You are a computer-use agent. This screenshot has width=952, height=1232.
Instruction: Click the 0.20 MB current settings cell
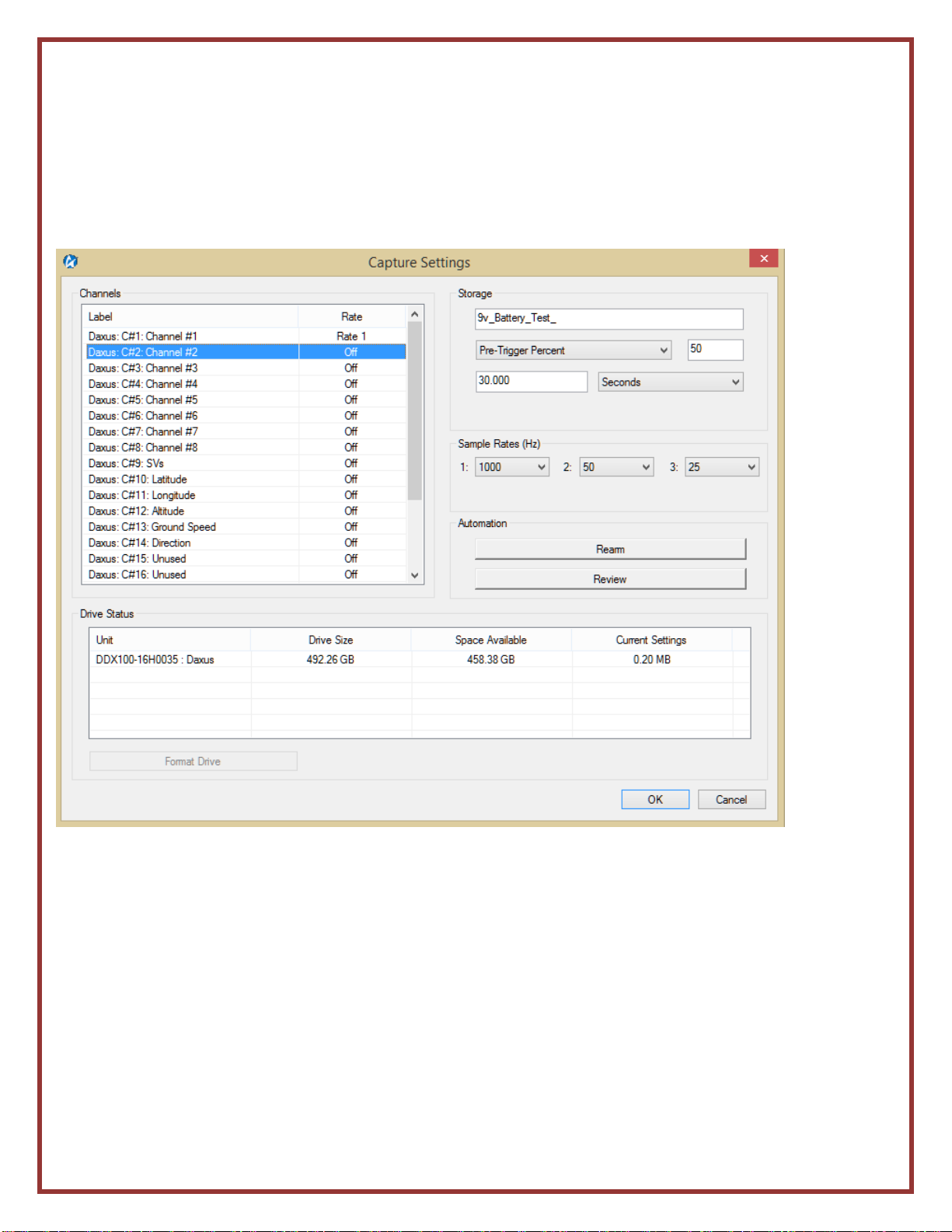coord(652,659)
